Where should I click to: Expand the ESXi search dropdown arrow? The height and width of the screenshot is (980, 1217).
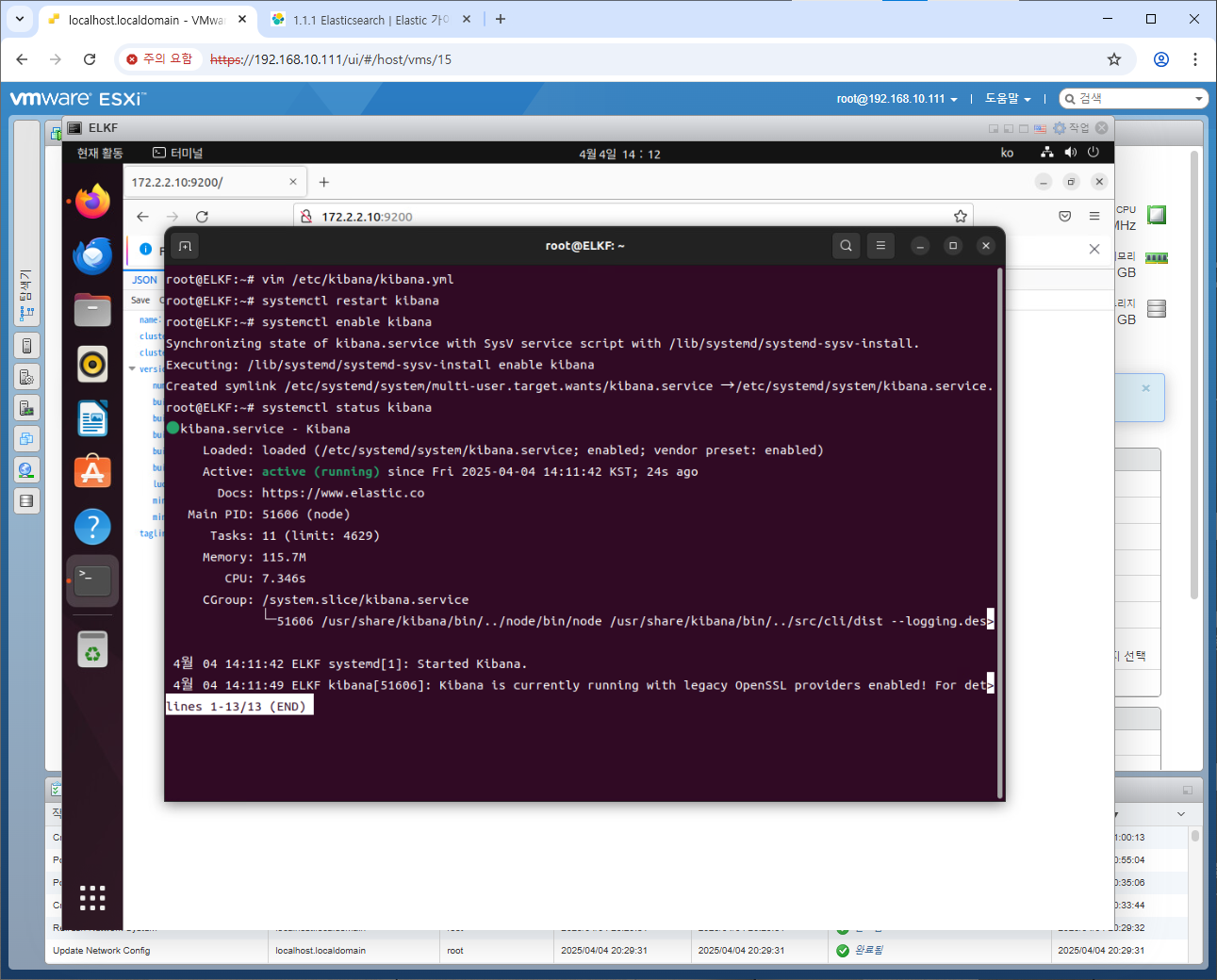coord(1199,99)
